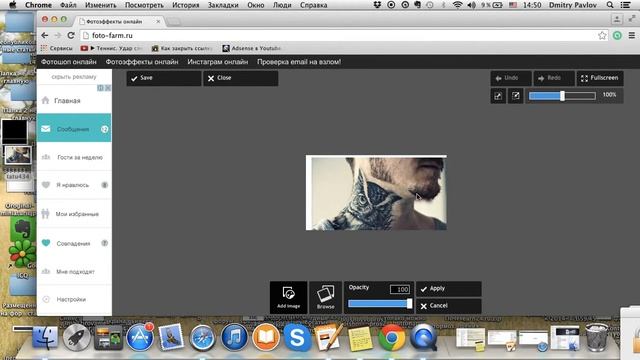Click Мне подходят in sidebar
The image size is (640, 360).
74,271
